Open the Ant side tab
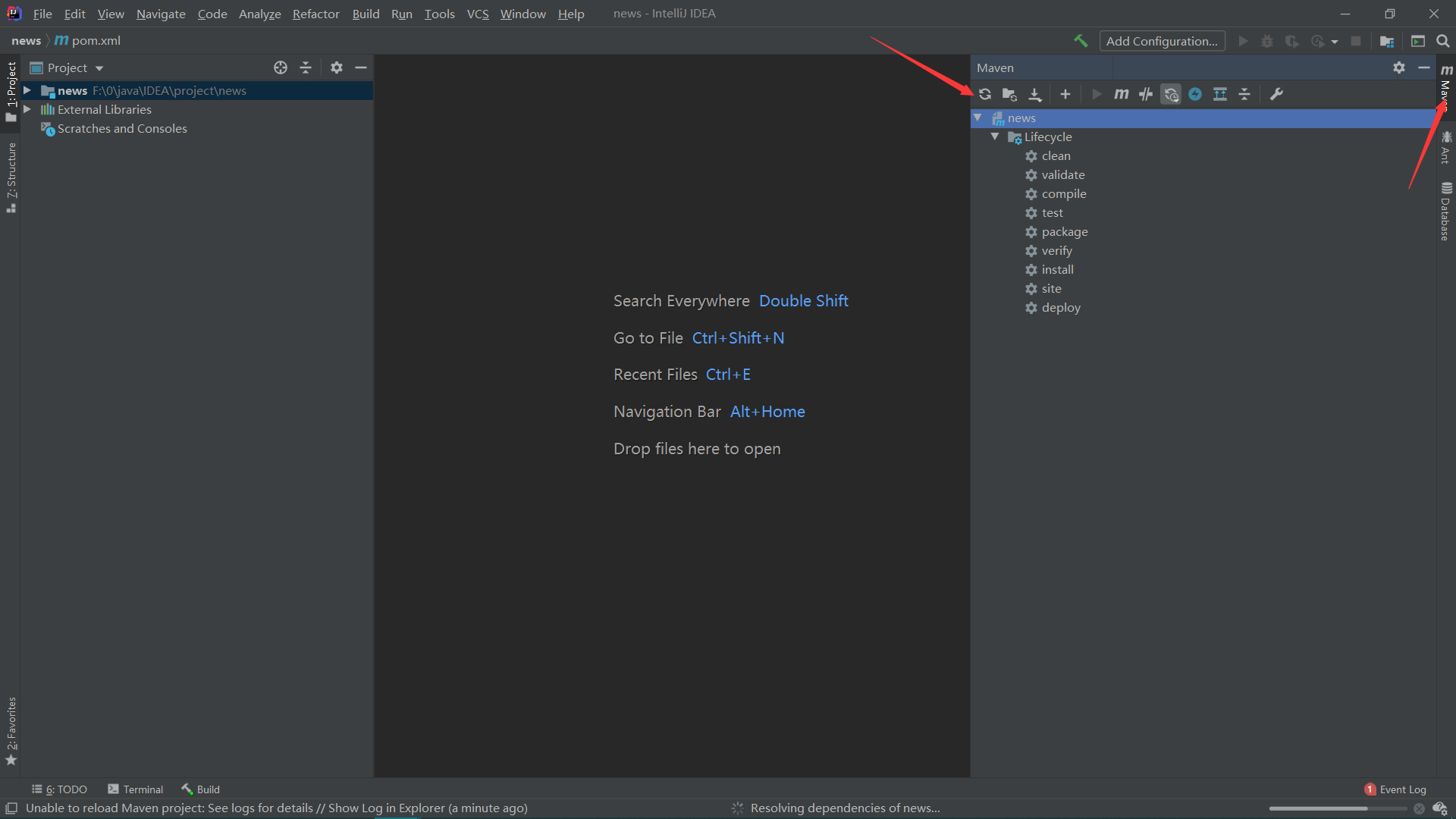Viewport: 1456px width, 819px height. [x=1446, y=147]
